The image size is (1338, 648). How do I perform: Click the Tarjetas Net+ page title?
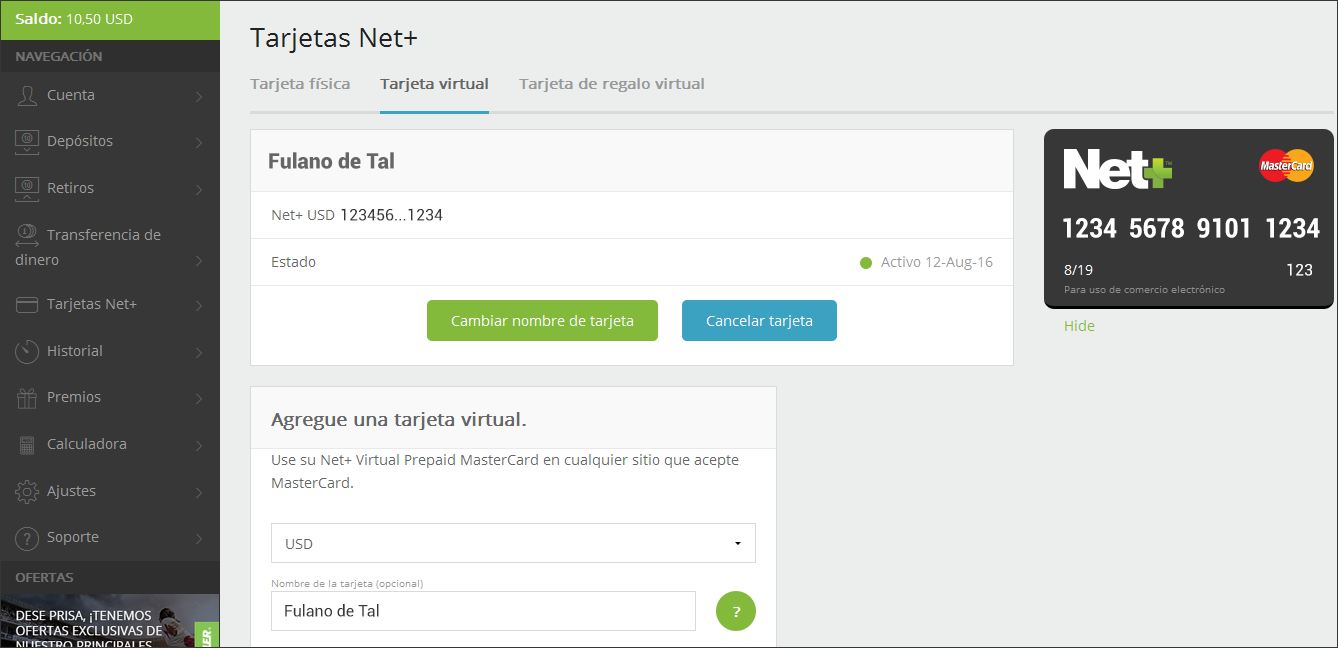pos(334,38)
